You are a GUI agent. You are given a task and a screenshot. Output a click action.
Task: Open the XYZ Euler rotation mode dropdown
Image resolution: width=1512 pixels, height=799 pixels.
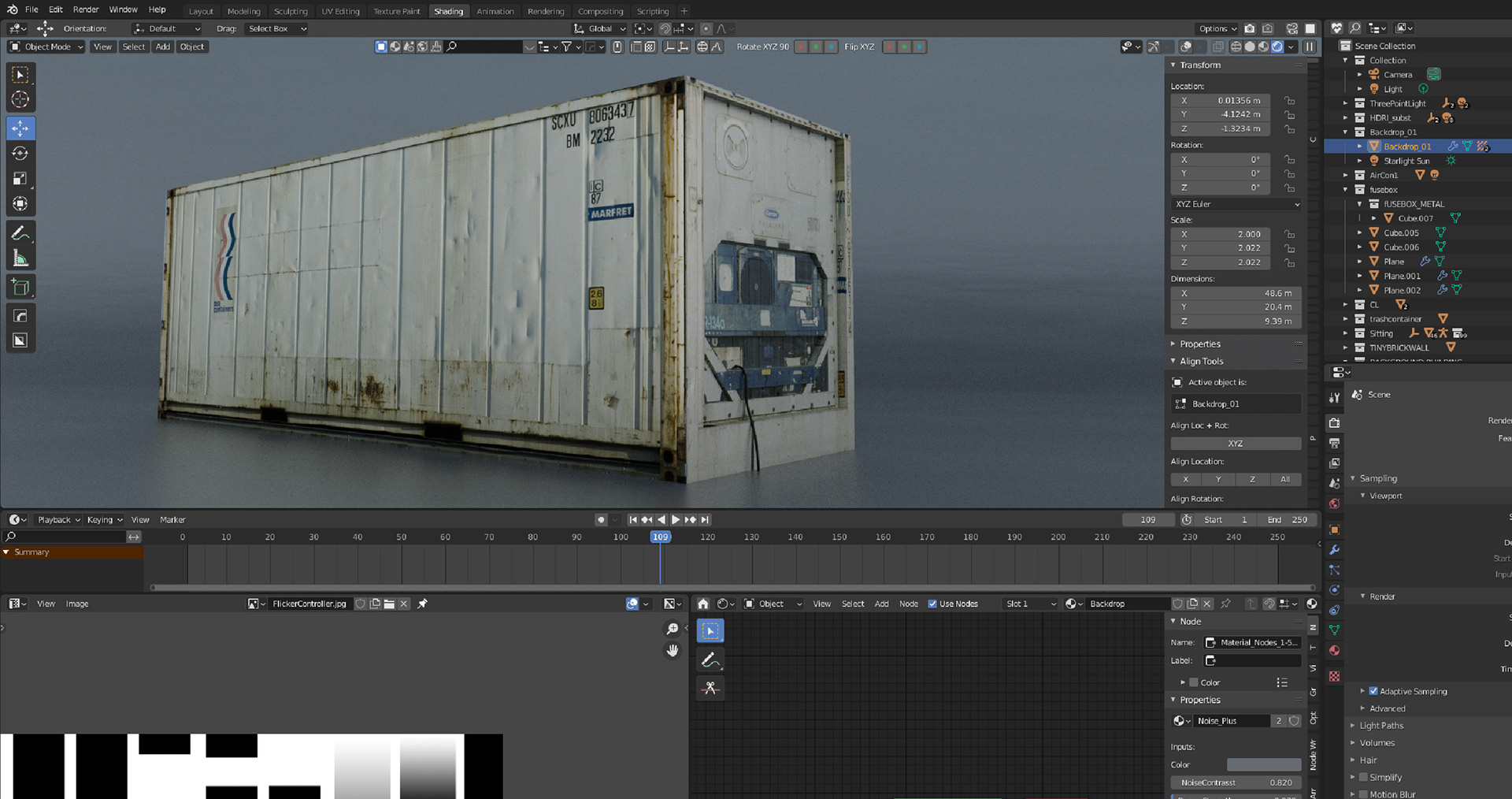(x=1236, y=204)
